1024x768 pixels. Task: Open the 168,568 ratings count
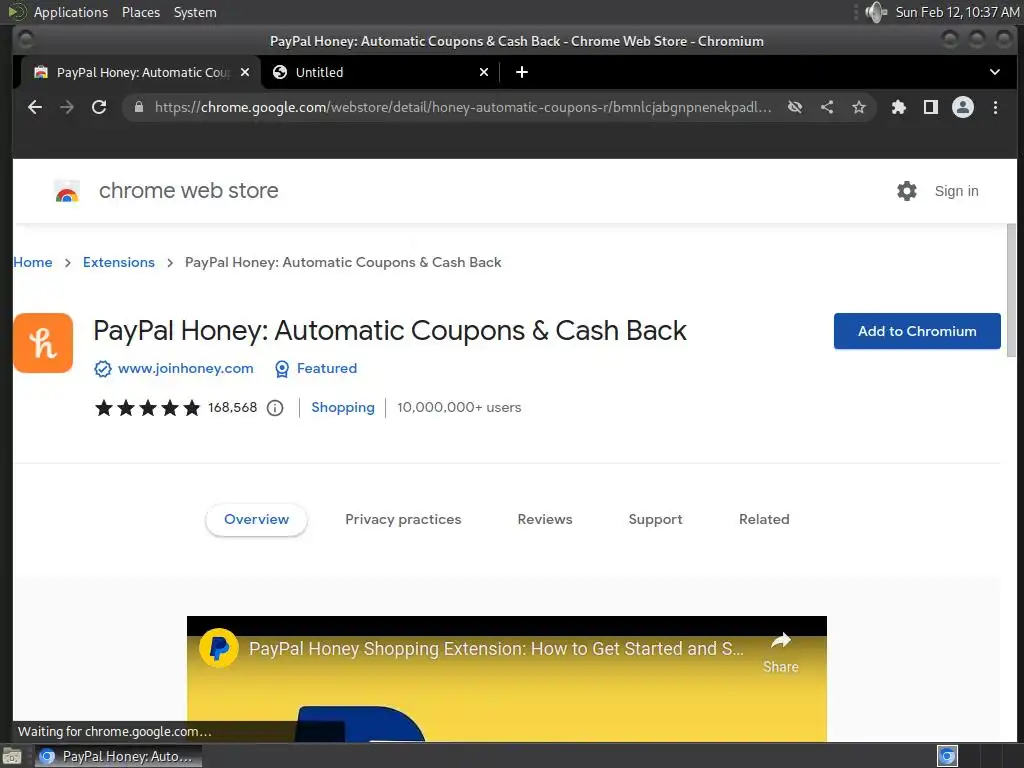point(232,408)
